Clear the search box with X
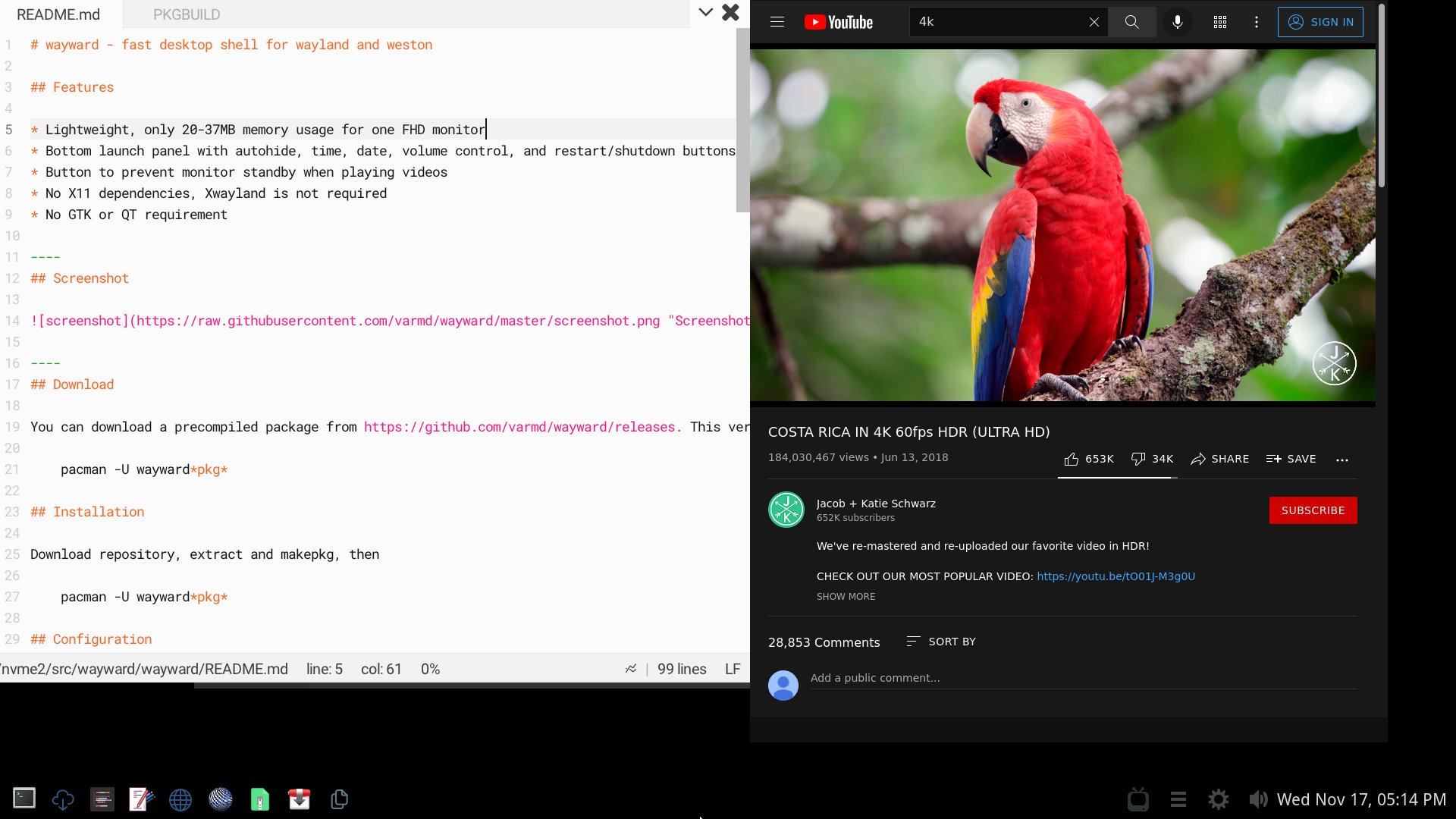 point(1094,22)
